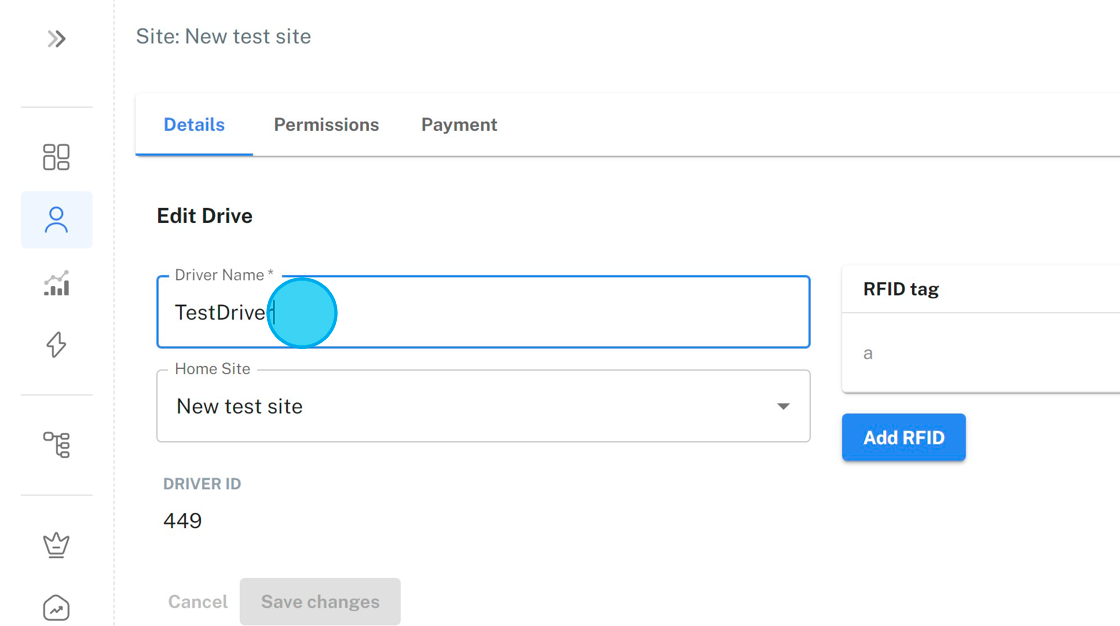This screenshot has width=1120, height=626.
Task: Open the trend chart icon at sidebar bottom
Action: 57,608
